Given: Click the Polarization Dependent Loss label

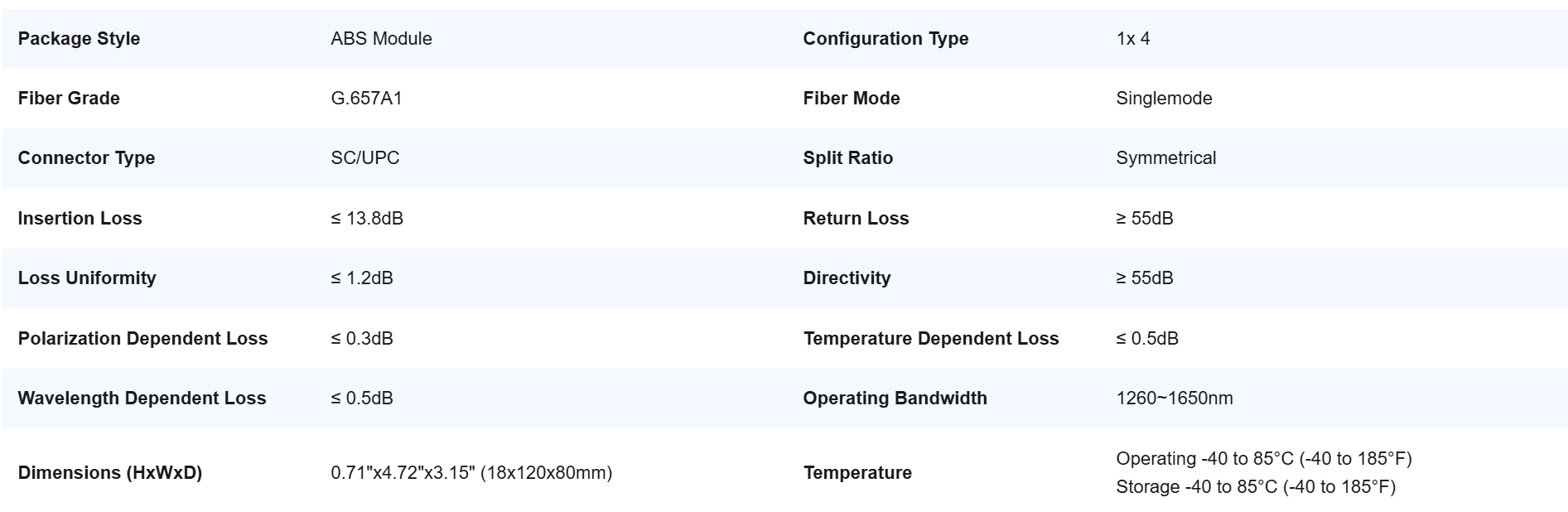Looking at the screenshot, I should (x=142, y=339).
